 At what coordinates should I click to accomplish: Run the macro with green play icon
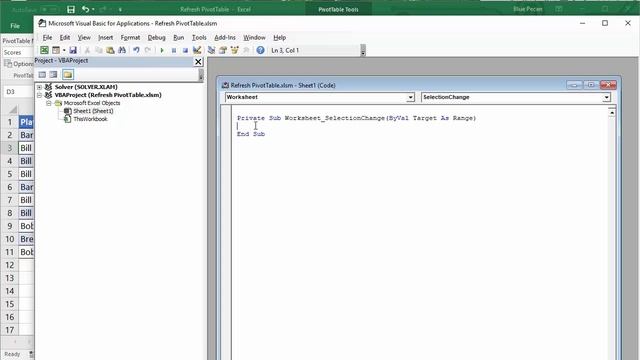coord(162,50)
